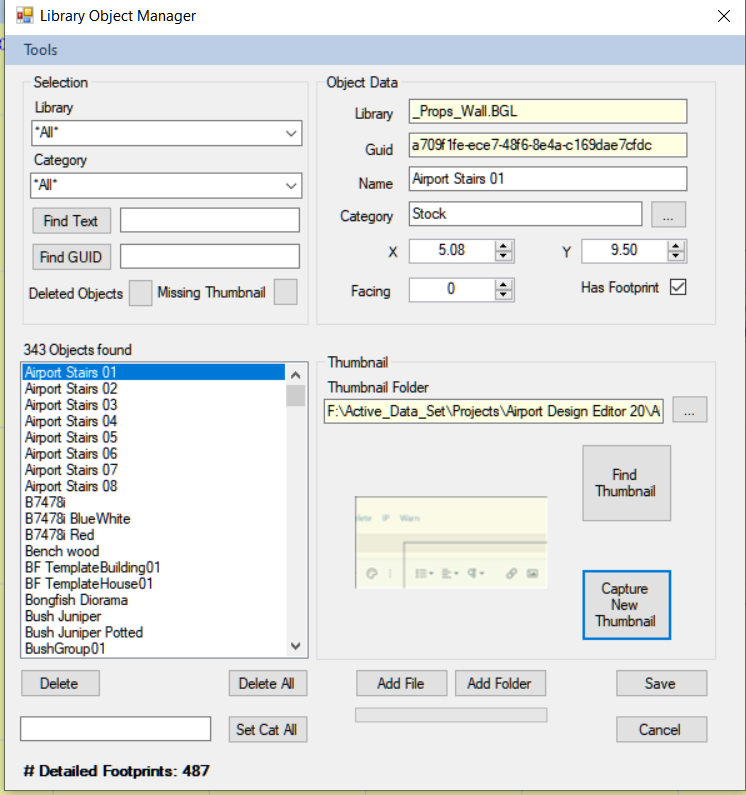The width and height of the screenshot is (746, 795).
Task: Increase the Facing value with up arrow
Action: pos(504,285)
